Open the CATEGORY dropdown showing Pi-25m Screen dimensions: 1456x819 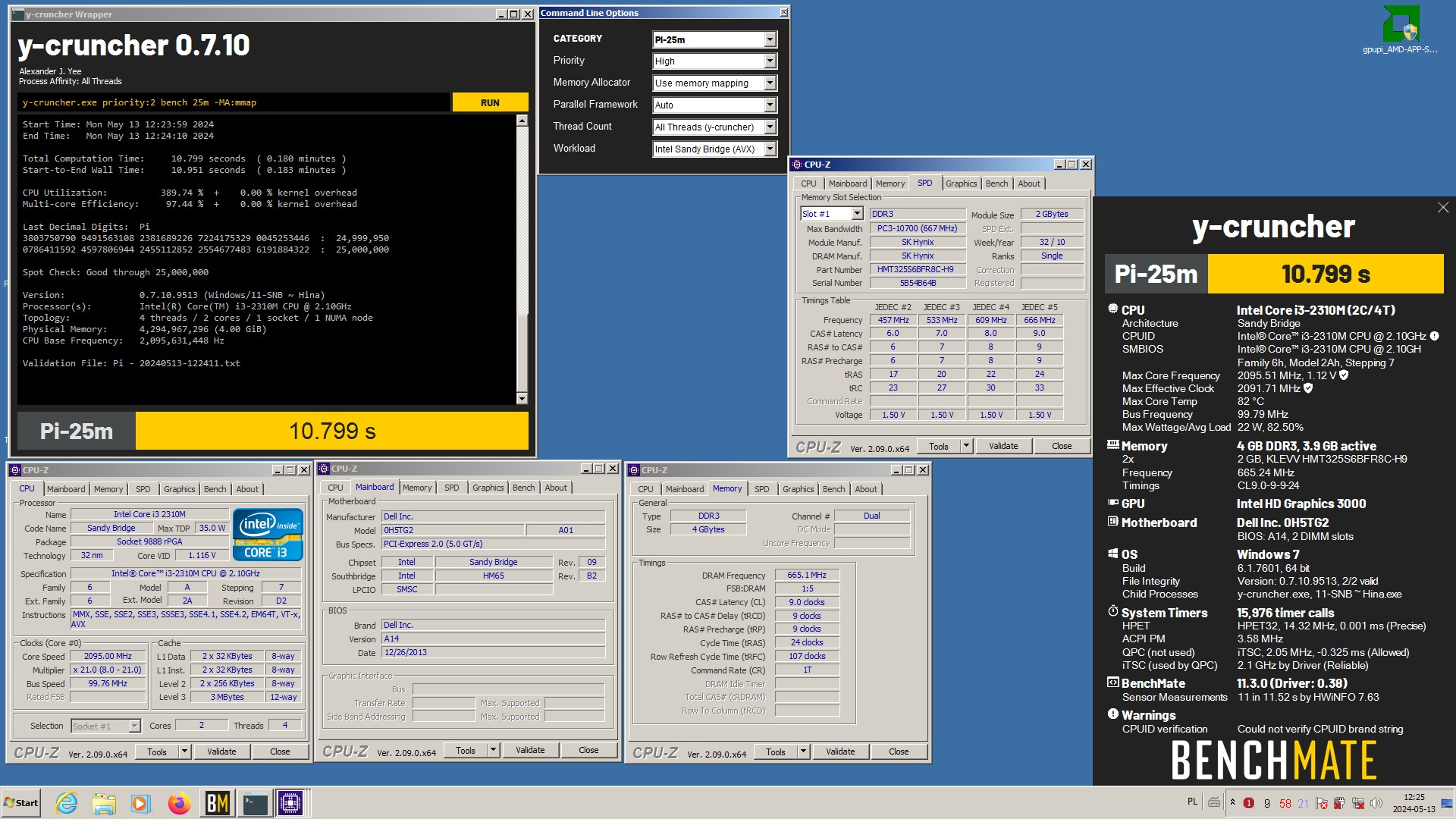714,39
